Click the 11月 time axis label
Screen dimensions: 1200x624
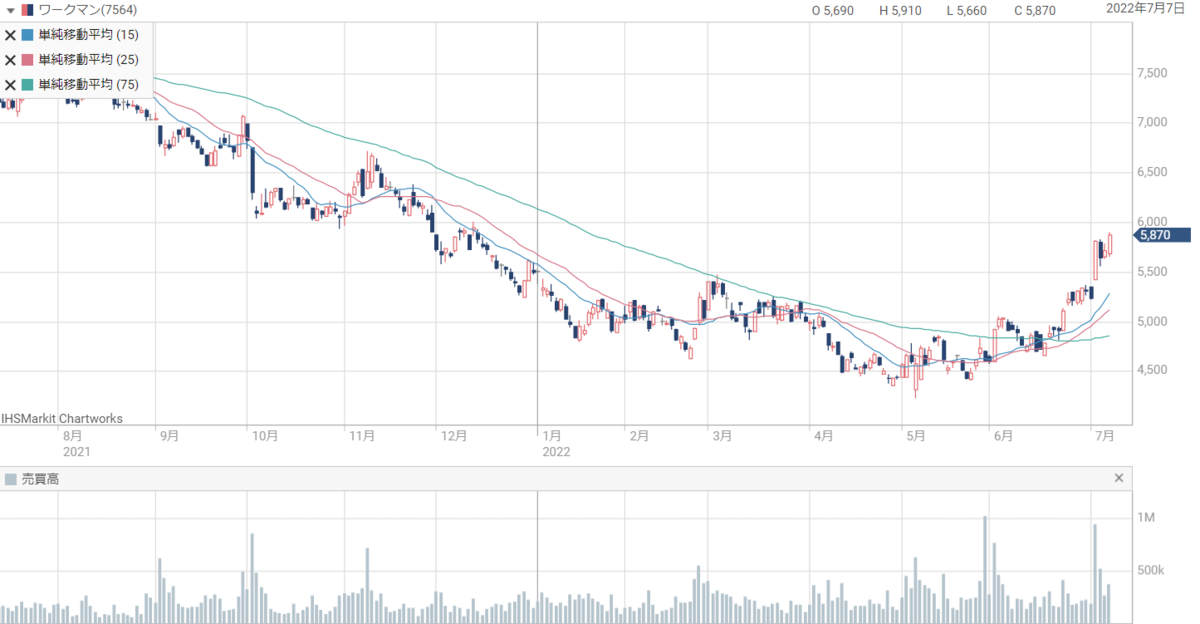tap(361, 436)
